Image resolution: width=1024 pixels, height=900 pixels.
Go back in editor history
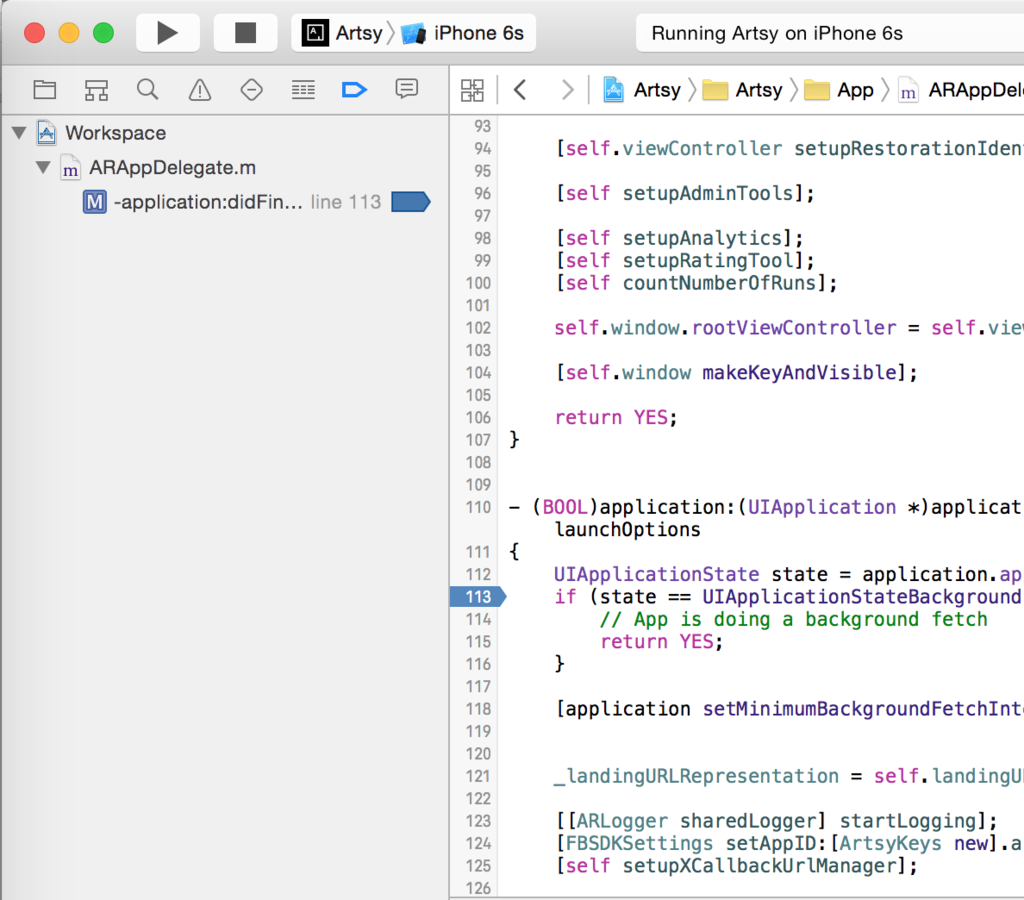[x=520, y=89]
